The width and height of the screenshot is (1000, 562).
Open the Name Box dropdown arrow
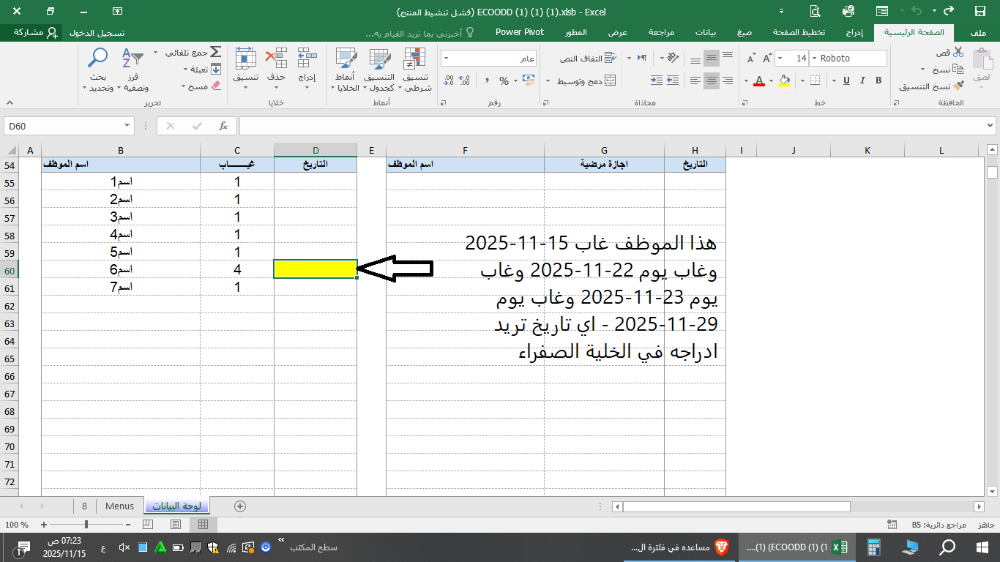point(126,126)
